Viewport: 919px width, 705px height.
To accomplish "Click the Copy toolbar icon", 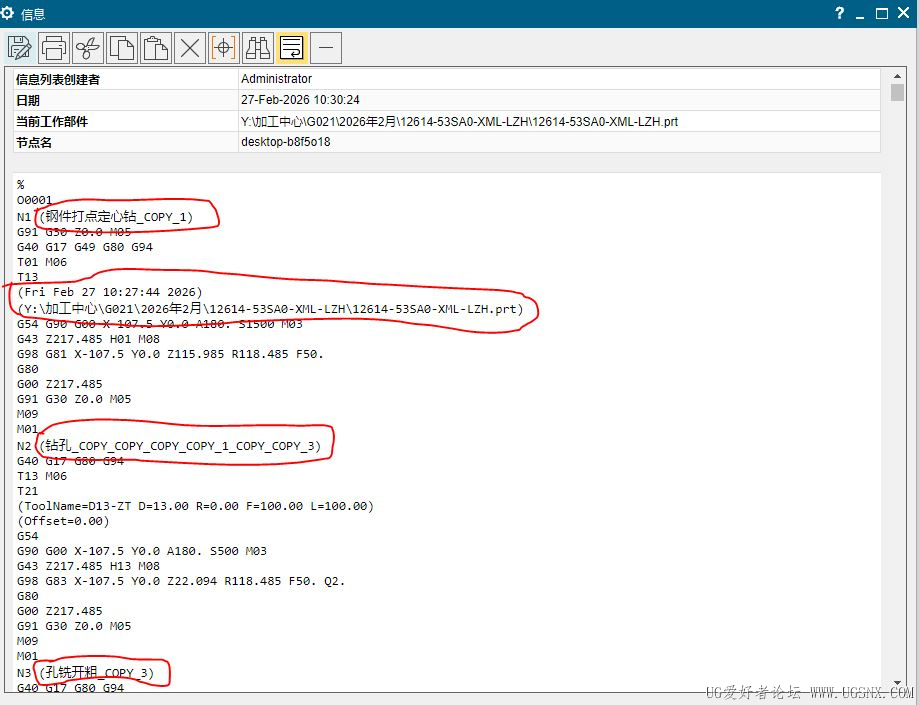I will 122,48.
